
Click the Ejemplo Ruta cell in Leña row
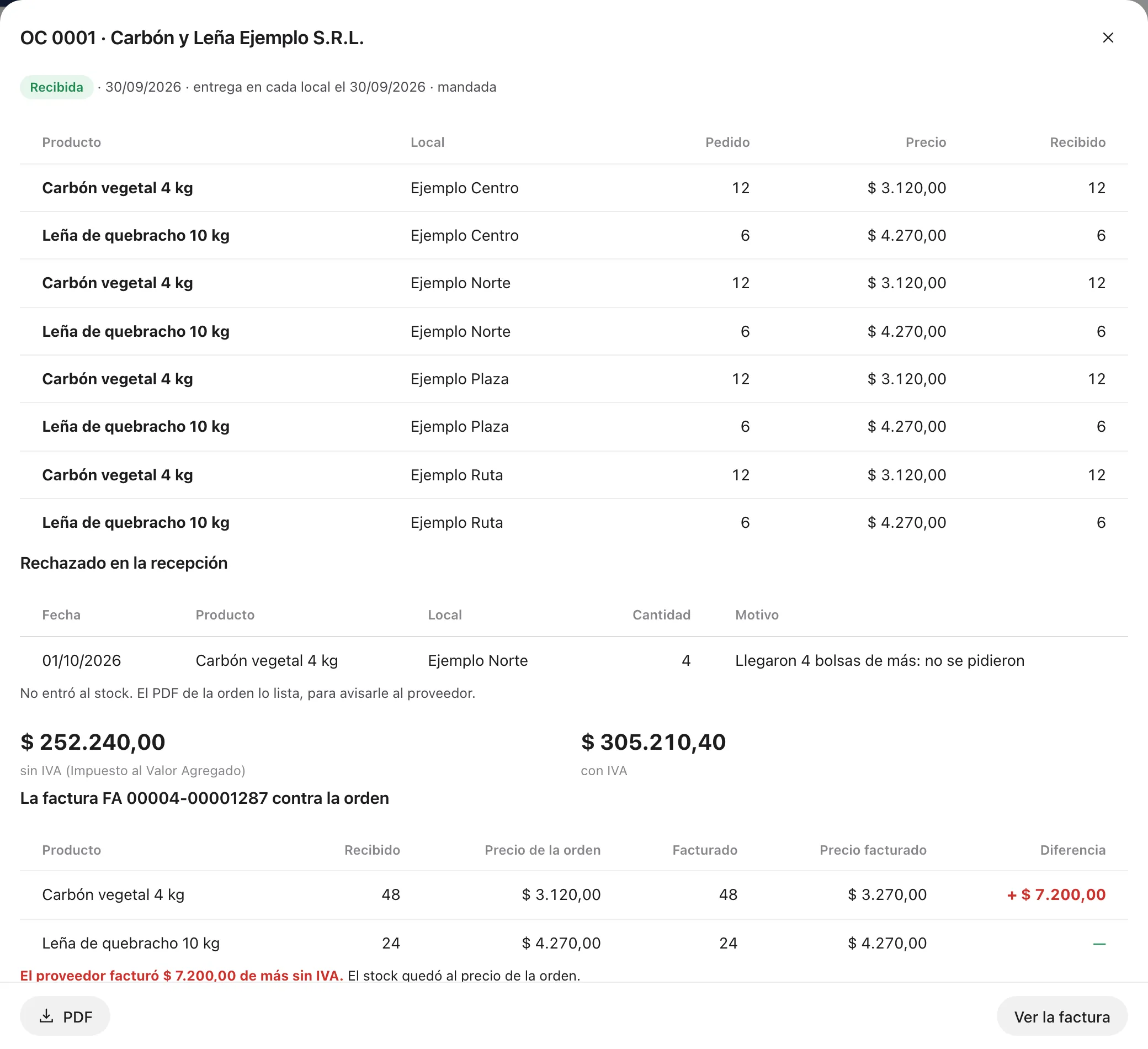456,523
